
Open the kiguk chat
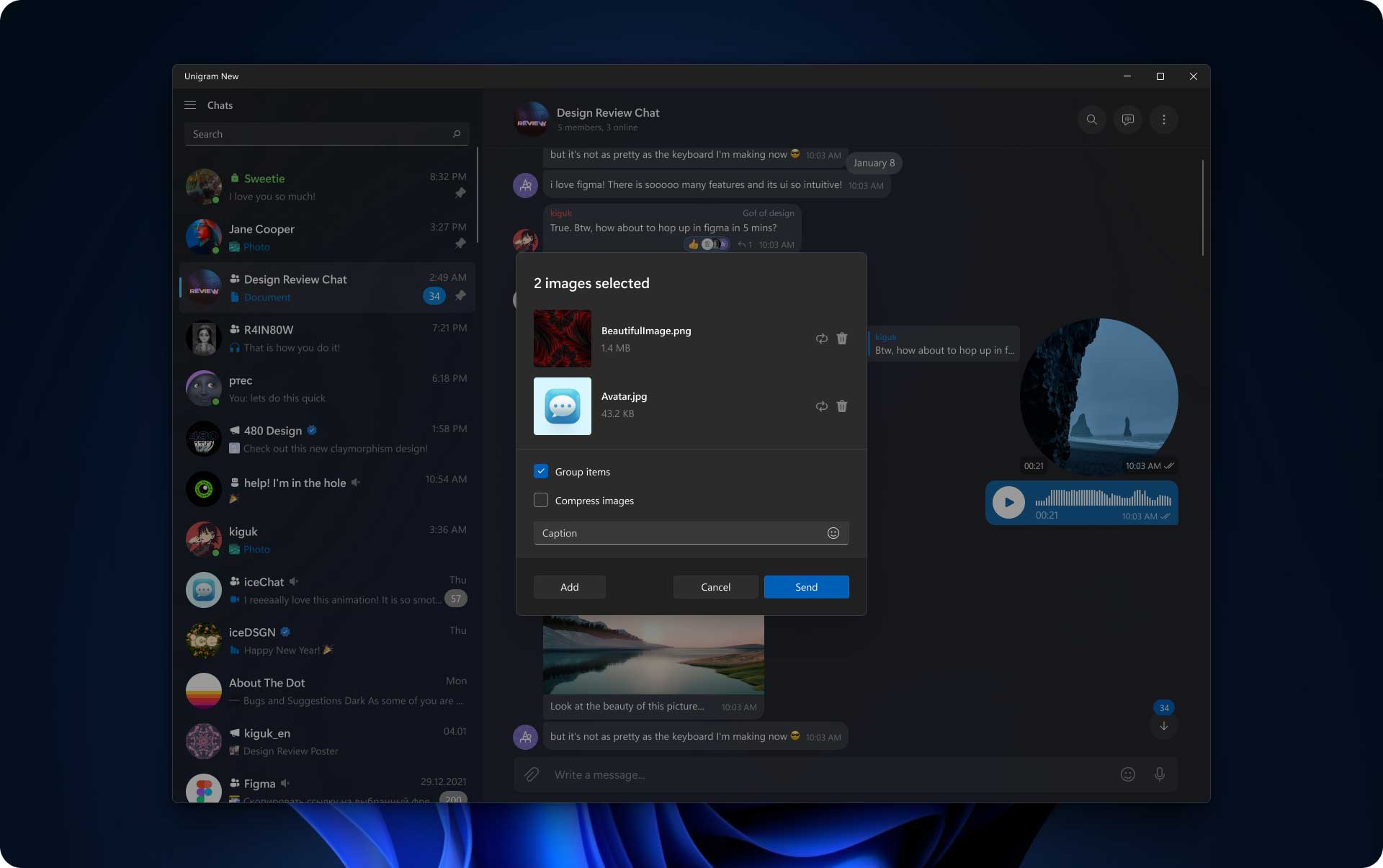(327, 540)
